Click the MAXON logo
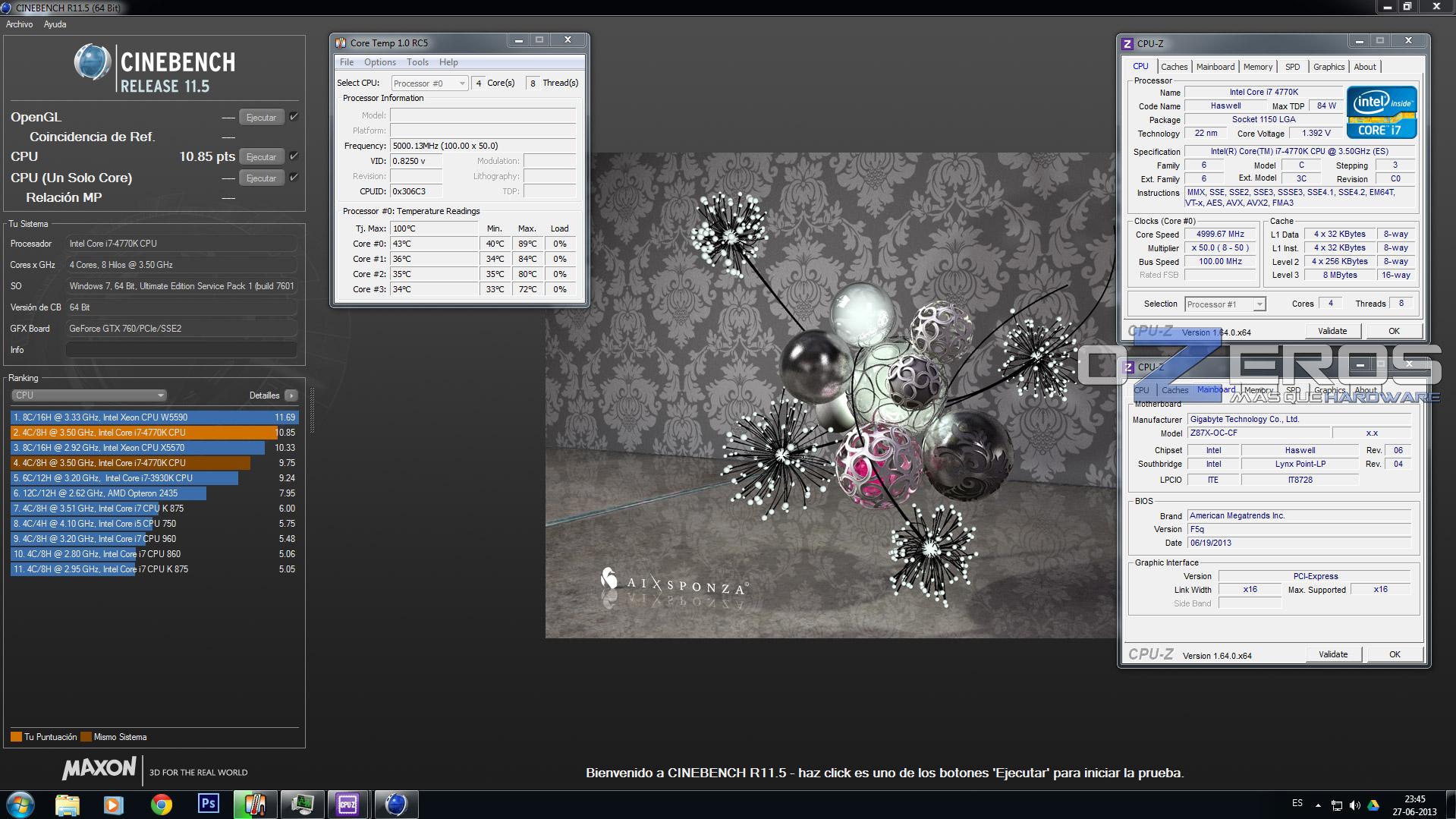Image resolution: width=1456 pixels, height=819 pixels. 99,769
